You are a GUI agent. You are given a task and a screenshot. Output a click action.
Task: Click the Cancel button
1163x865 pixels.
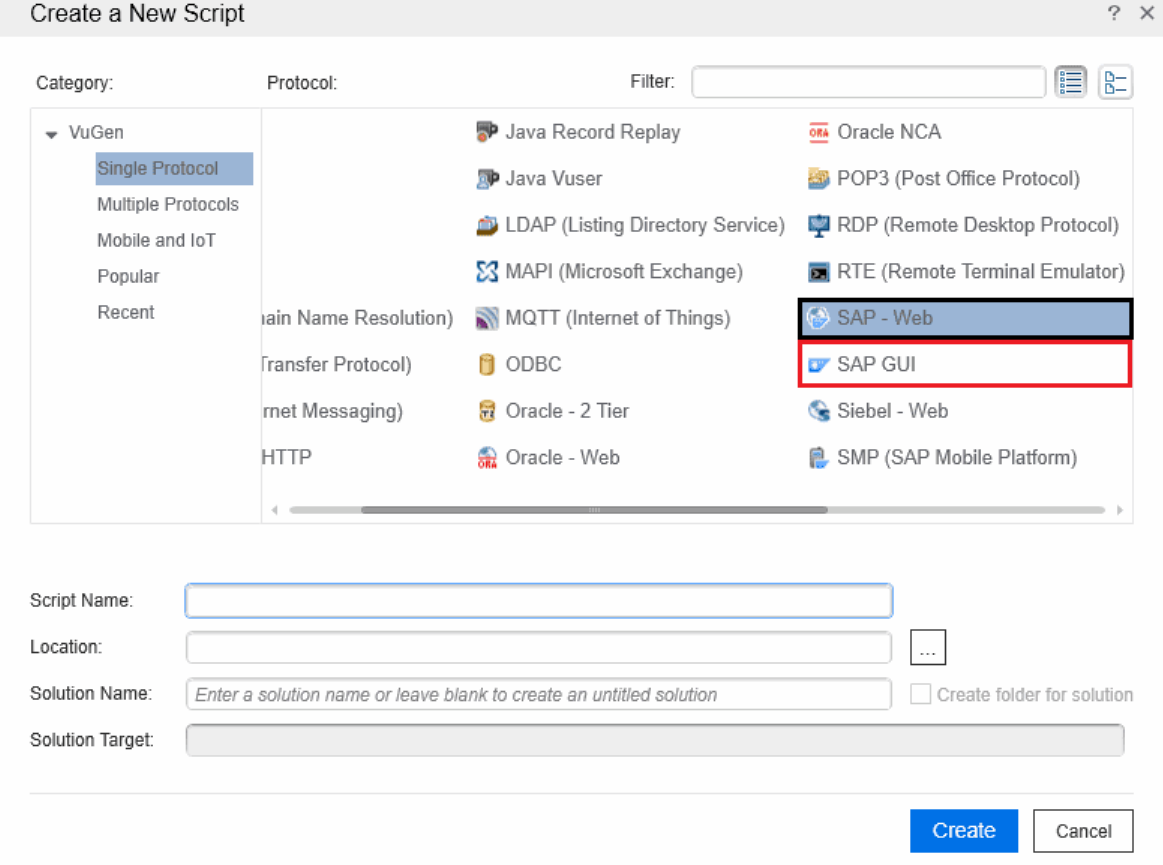pyautogui.click(x=1083, y=831)
